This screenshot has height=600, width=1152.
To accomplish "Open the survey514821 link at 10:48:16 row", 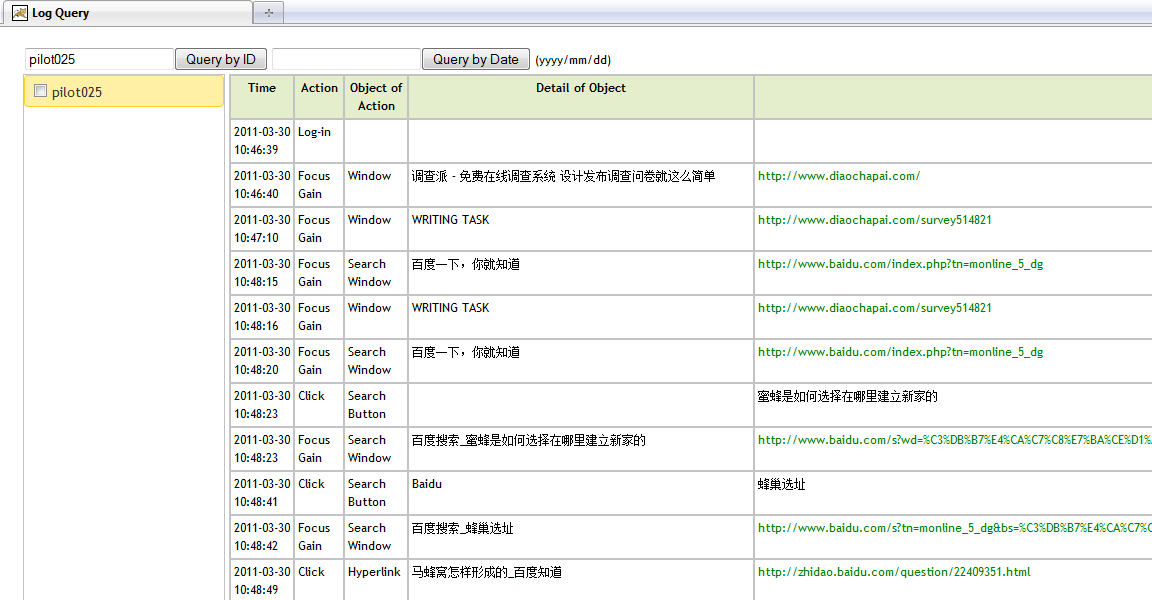I will (x=874, y=308).
